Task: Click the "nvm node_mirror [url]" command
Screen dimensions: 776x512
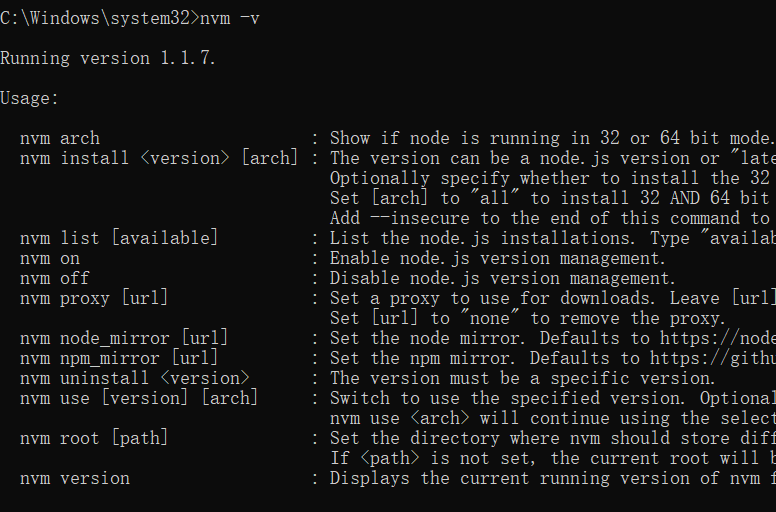Action: coord(124,338)
